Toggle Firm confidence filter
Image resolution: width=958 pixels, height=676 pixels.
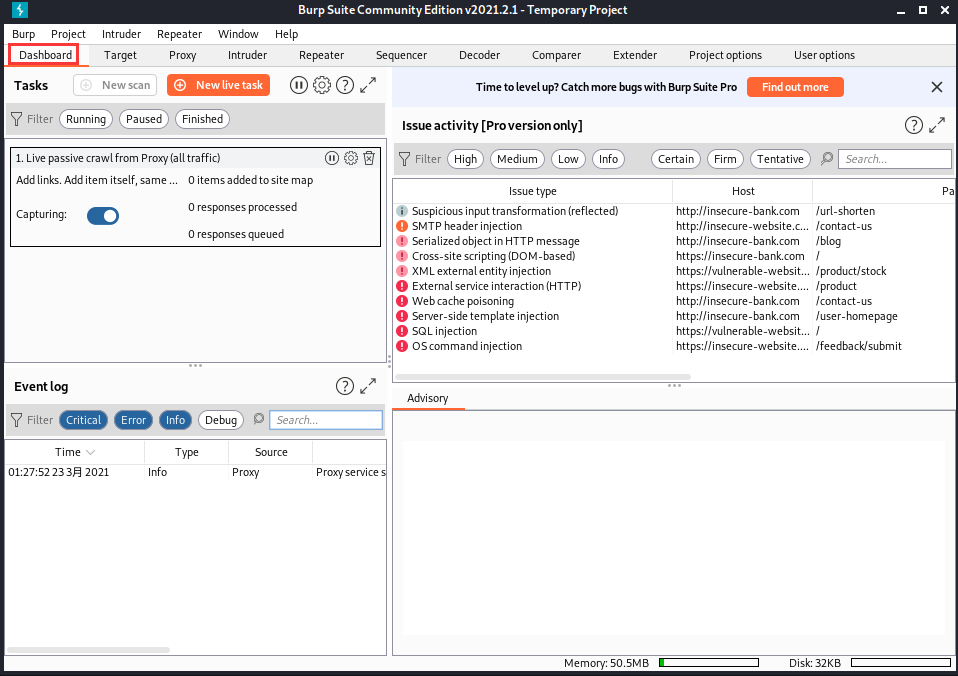point(725,159)
